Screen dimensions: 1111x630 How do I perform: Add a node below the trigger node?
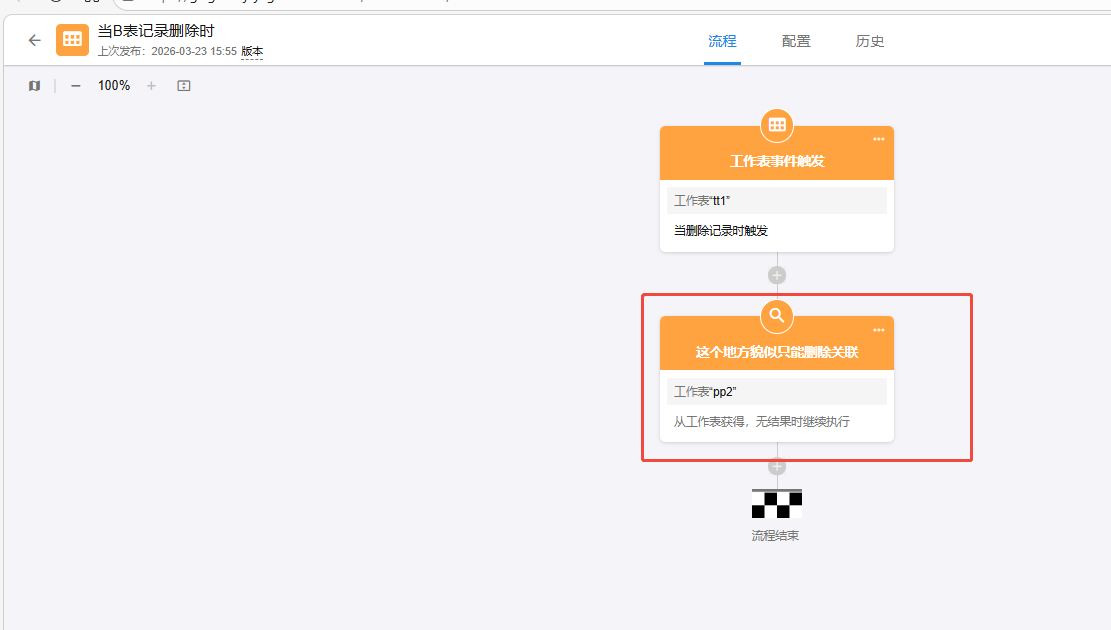pyautogui.click(x=777, y=275)
